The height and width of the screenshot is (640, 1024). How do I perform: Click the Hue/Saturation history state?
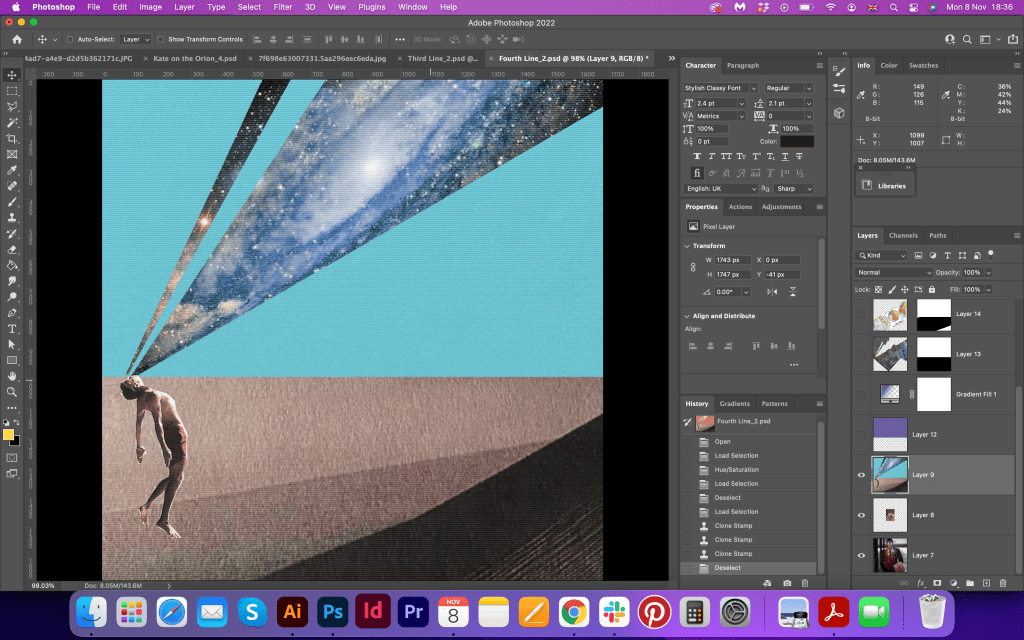tap(736, 469)
